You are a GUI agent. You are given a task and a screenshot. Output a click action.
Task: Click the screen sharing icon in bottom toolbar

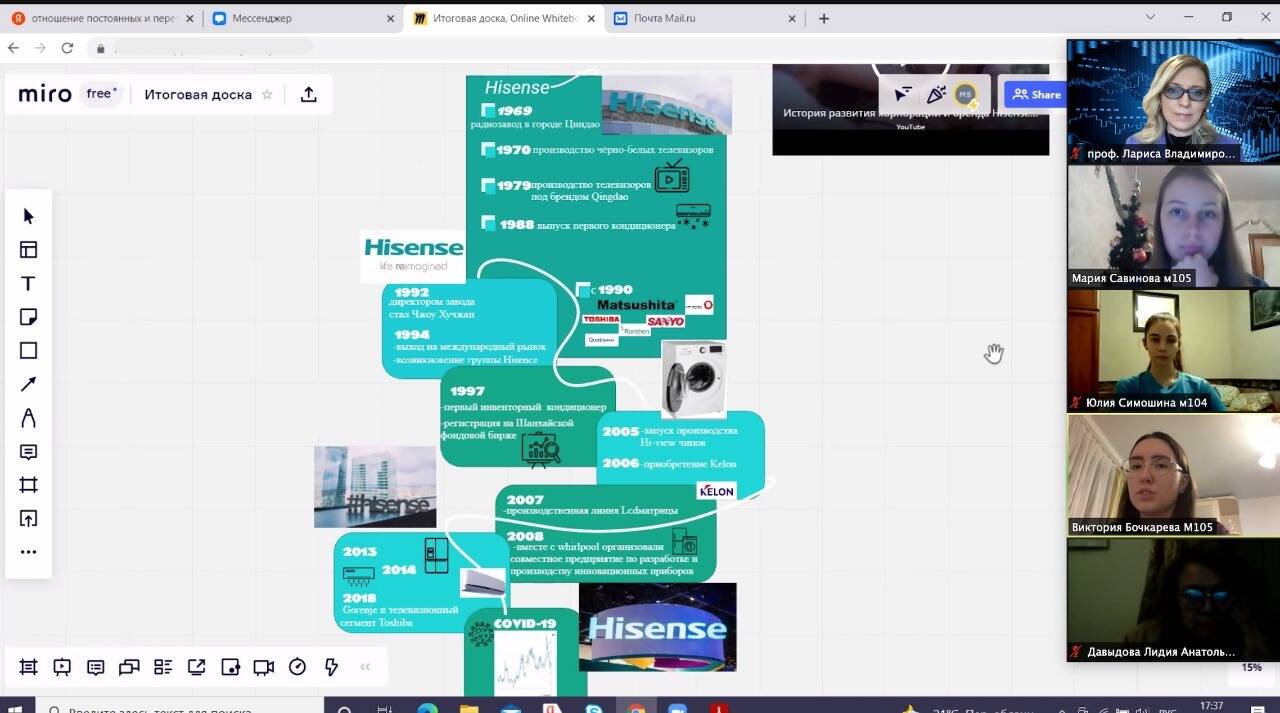click(197, 667)
